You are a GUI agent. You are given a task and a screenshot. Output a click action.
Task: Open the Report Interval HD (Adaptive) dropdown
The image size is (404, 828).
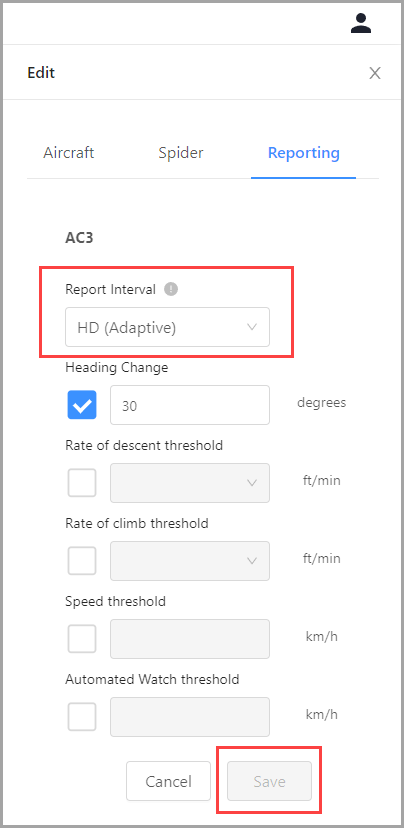click(x=167, y=327)
